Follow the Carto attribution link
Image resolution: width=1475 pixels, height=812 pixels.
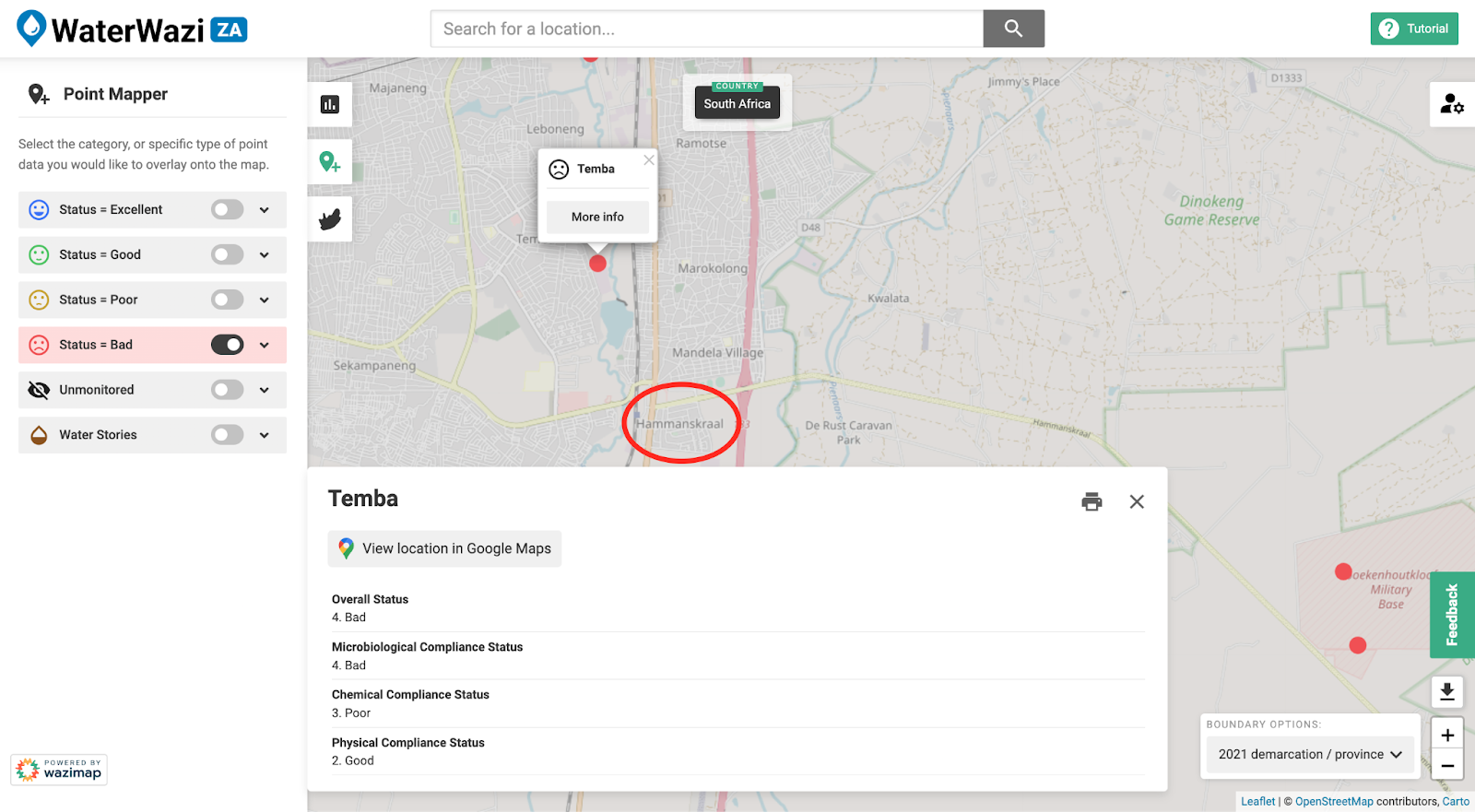pos(1456,802)
